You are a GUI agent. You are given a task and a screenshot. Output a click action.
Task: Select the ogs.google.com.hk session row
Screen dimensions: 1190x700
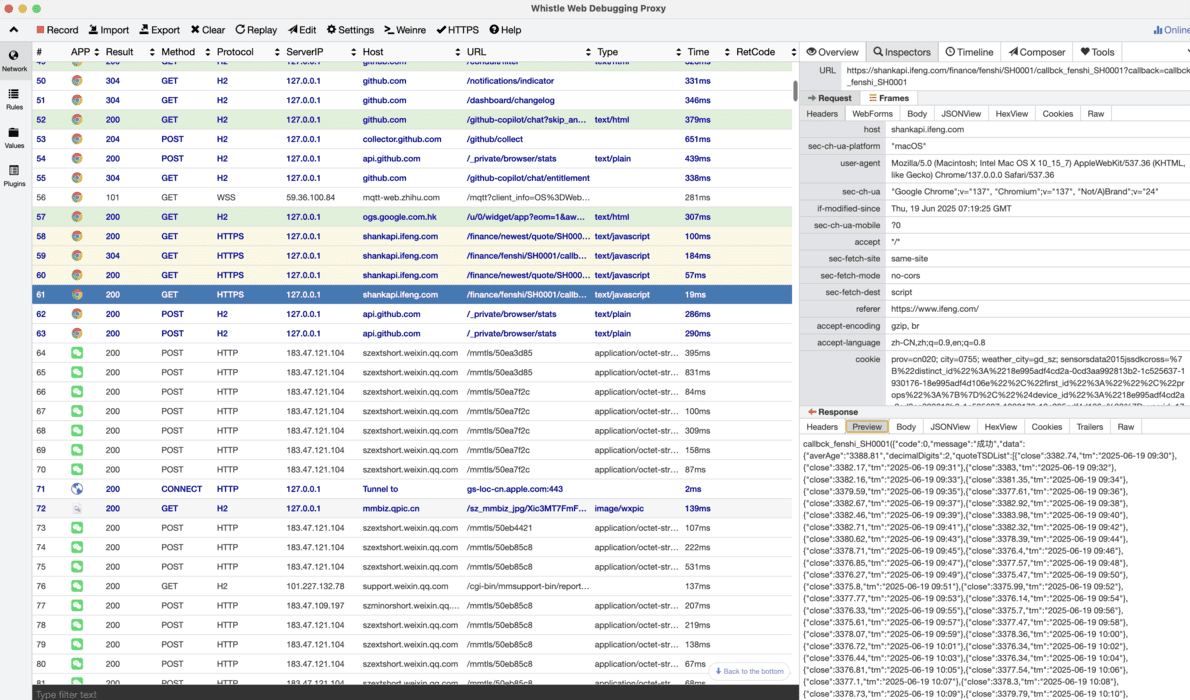[412, 217]
